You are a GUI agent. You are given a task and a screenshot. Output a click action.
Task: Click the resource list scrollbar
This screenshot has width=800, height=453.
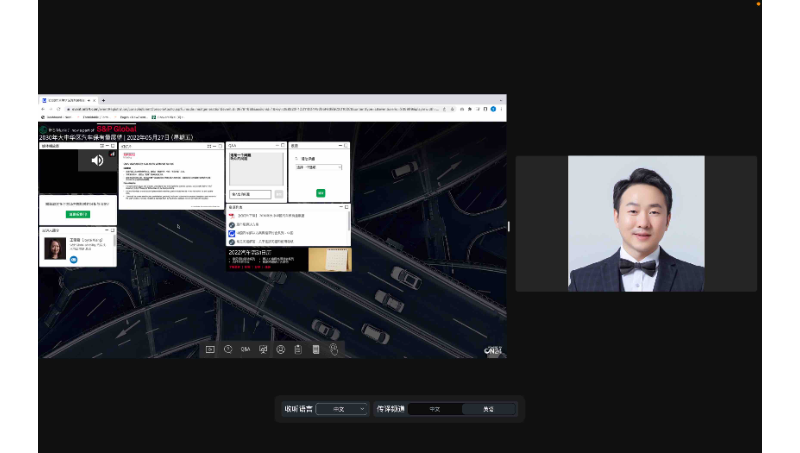click(x=349, y=221)
